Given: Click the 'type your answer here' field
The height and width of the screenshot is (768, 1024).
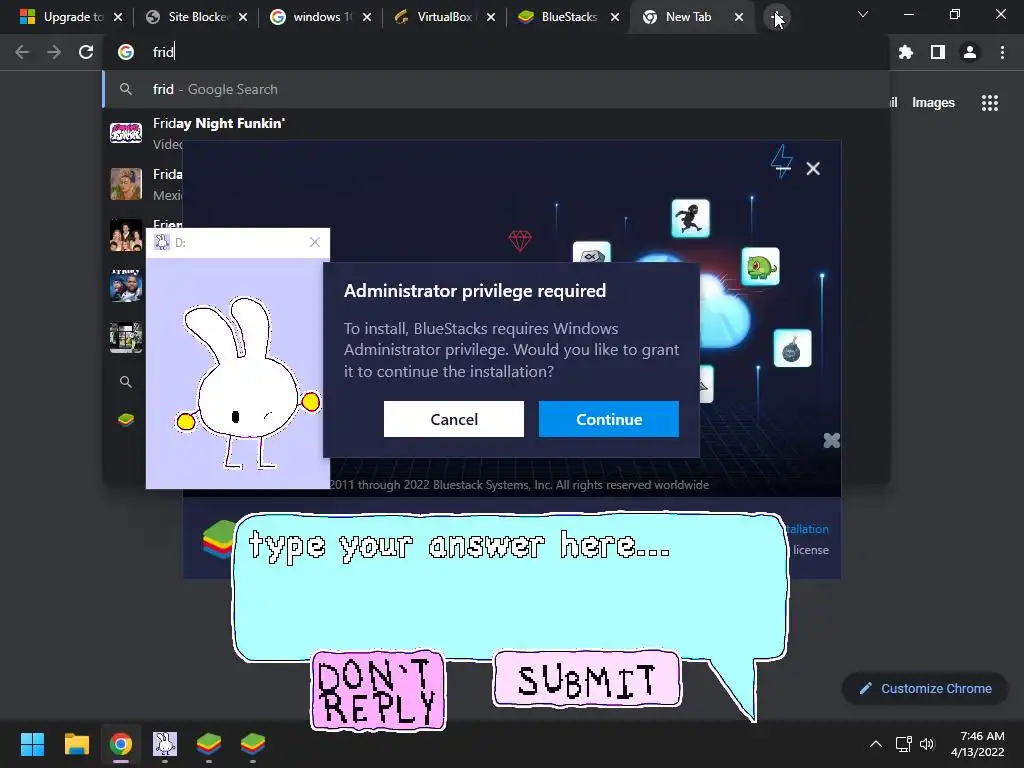Looking at the screenshot, I should tap(509, 588).
